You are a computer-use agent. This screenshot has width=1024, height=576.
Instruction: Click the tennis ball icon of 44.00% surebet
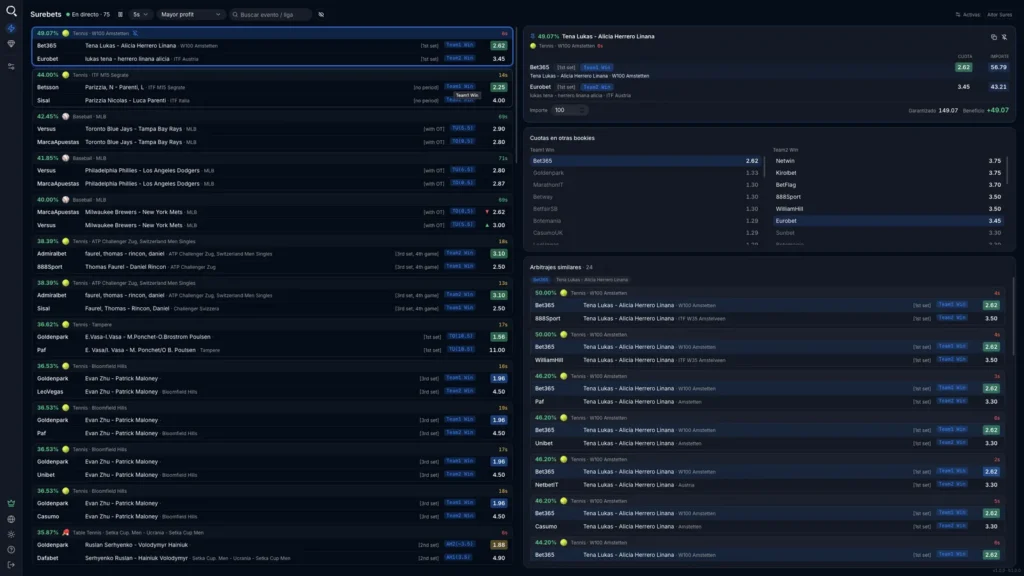tap(65, 75)
